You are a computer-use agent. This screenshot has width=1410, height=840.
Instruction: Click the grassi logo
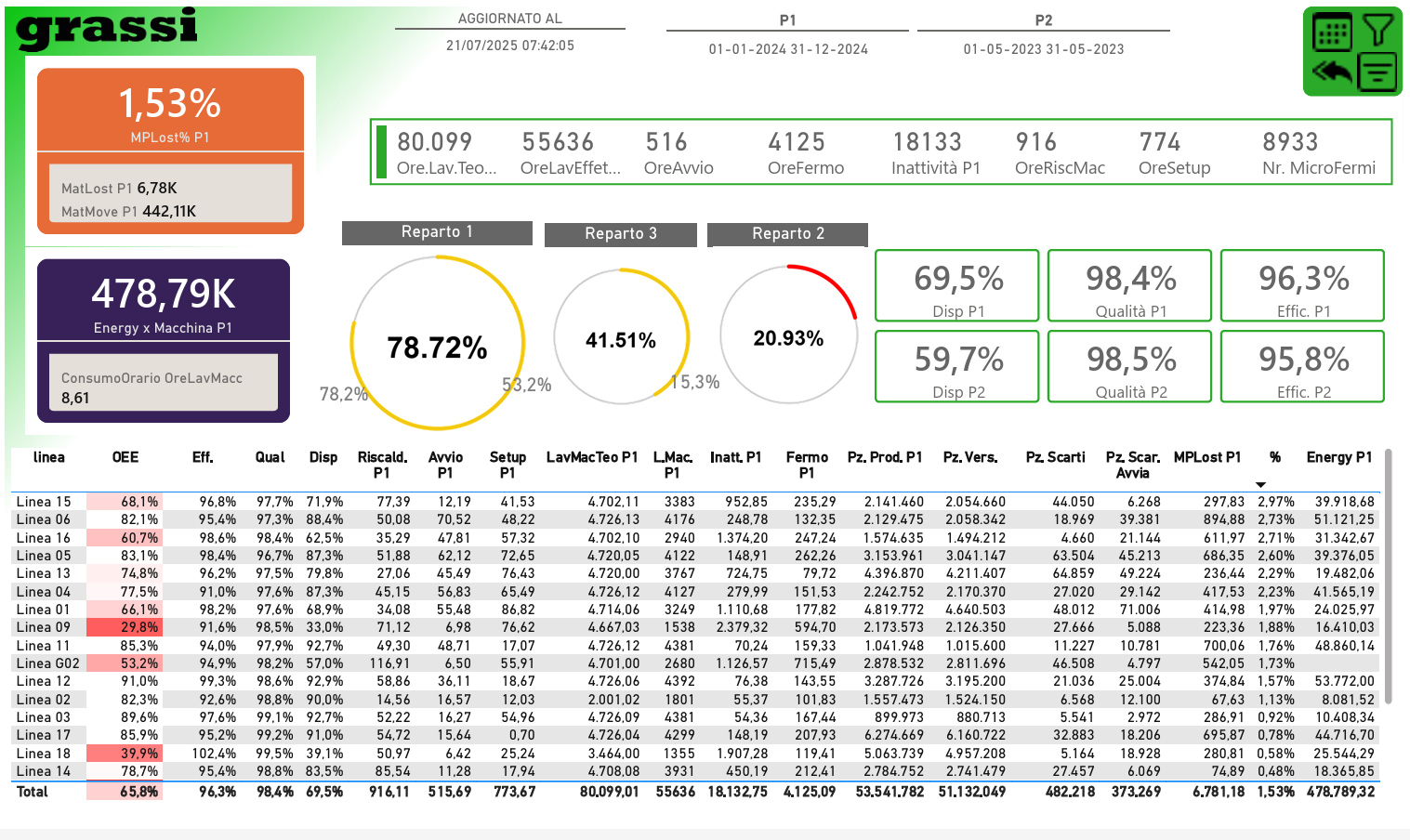tap(107, 28)
